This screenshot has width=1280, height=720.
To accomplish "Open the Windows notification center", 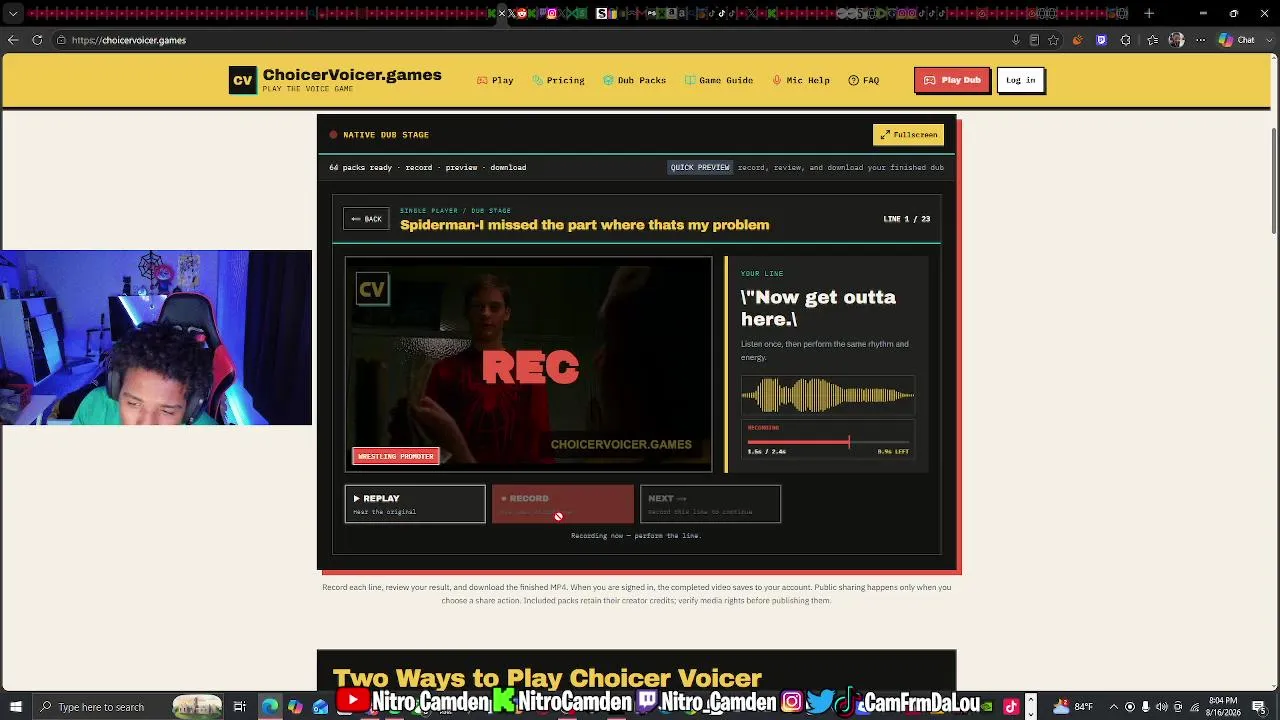I will tap(1258, 707).
